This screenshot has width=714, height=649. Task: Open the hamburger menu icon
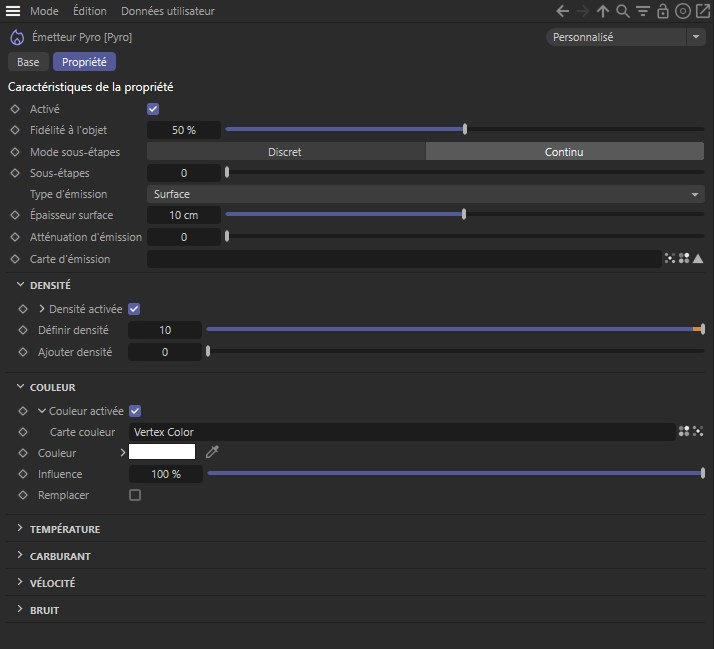coord(14,11)
